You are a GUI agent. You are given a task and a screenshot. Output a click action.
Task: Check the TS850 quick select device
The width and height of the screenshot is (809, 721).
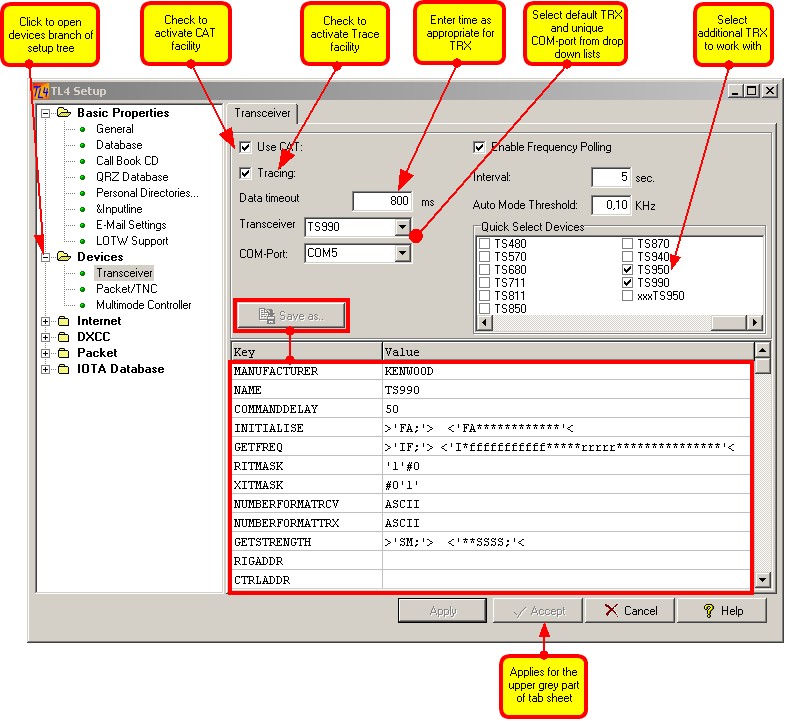click(484, 309)
